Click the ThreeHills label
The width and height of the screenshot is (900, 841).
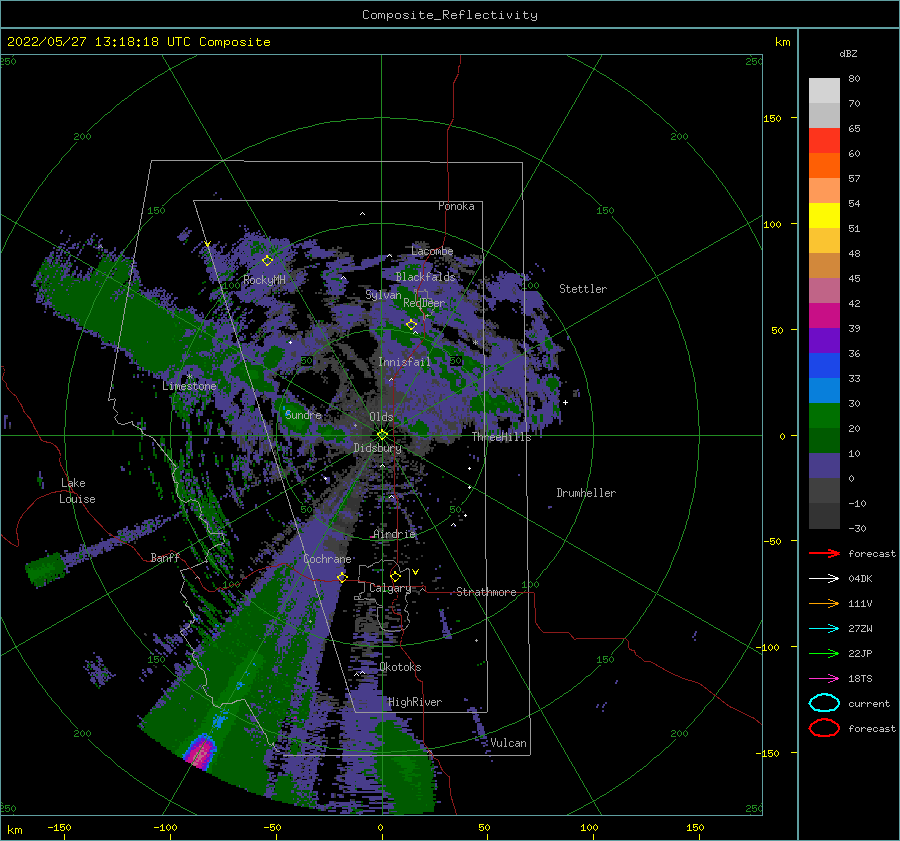pos(502,437)
